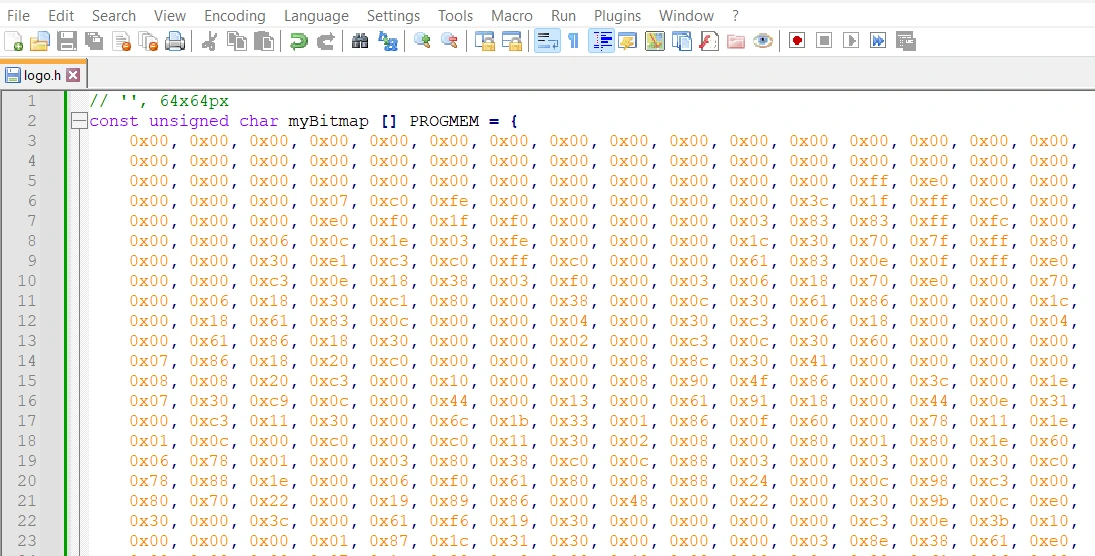Image resolution: width=1095 pixels, height=556 pixels.
Task: Open the Language menu
Action: (316, 15)
